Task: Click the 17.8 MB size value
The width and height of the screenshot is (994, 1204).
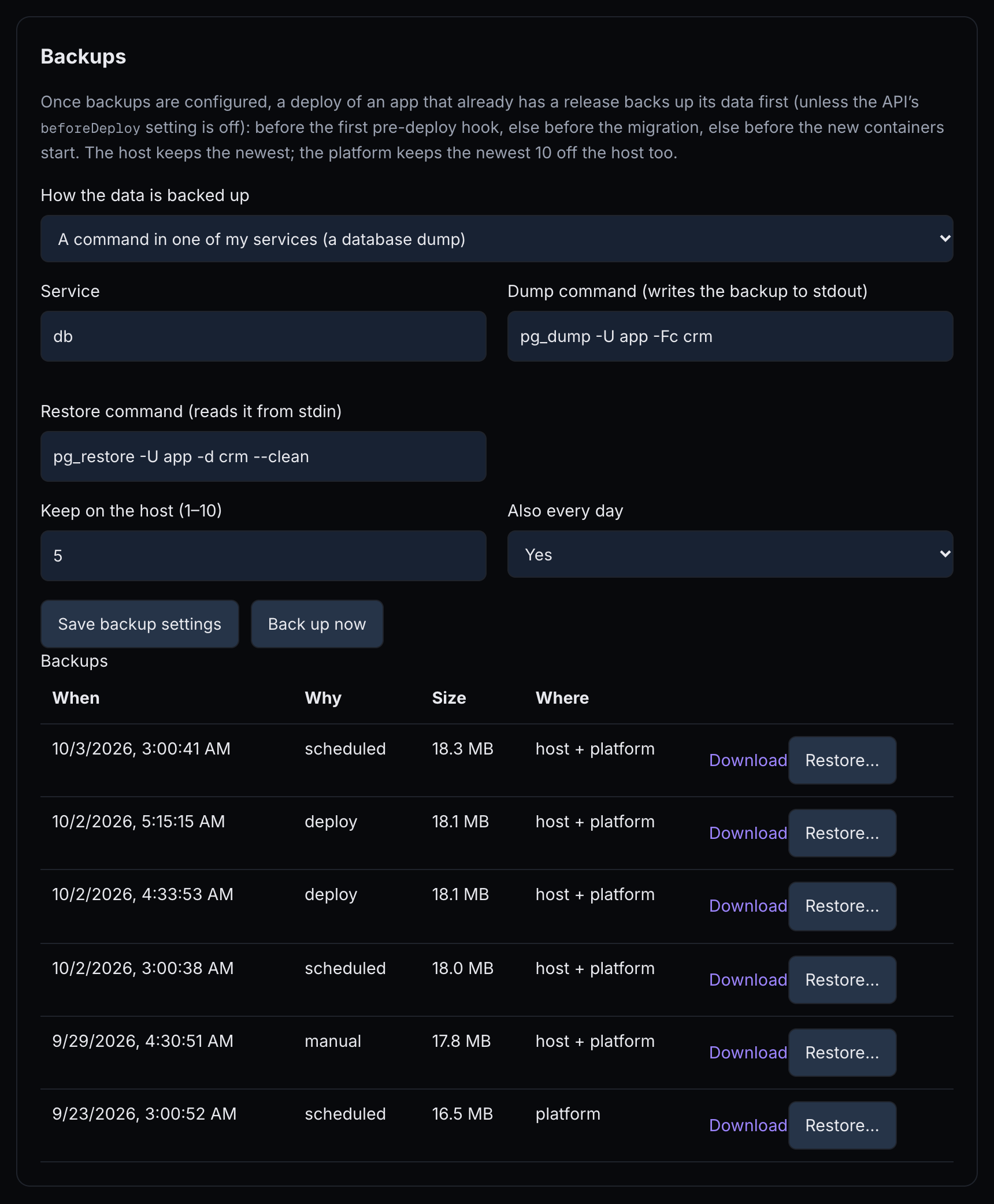Action: tap(461, 1041)
